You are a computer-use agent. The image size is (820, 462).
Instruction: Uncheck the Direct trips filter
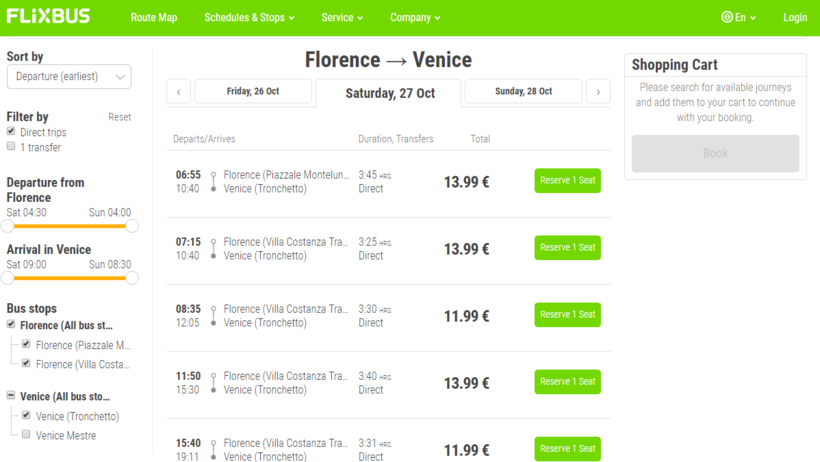11,131
